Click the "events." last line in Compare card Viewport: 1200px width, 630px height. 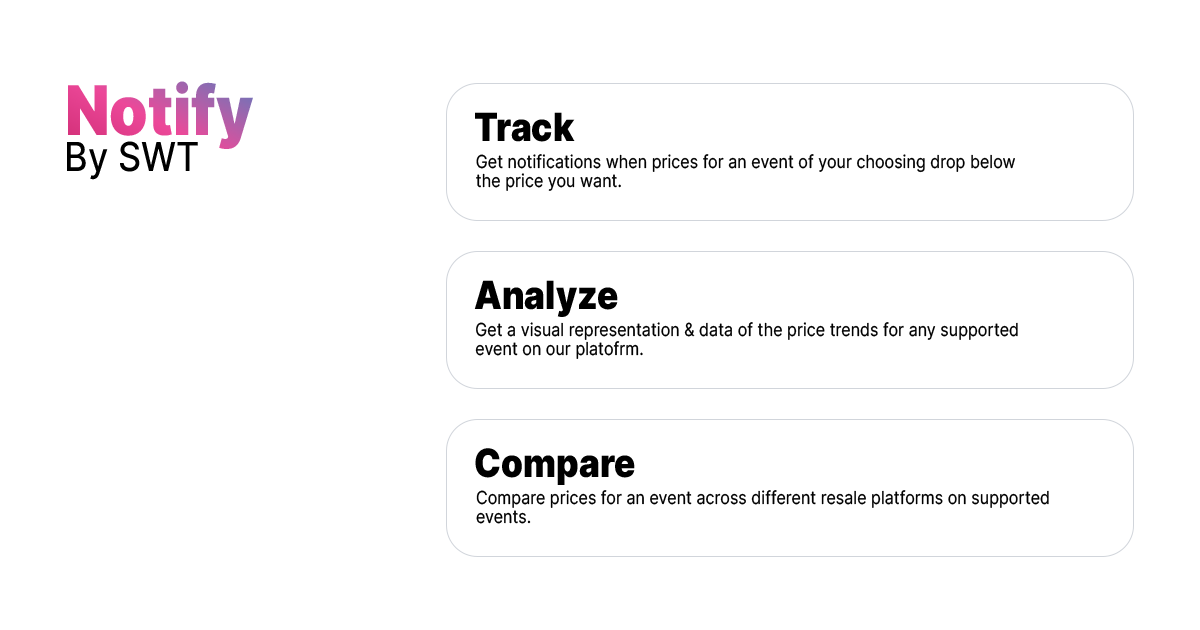click(x=503, y=517)
